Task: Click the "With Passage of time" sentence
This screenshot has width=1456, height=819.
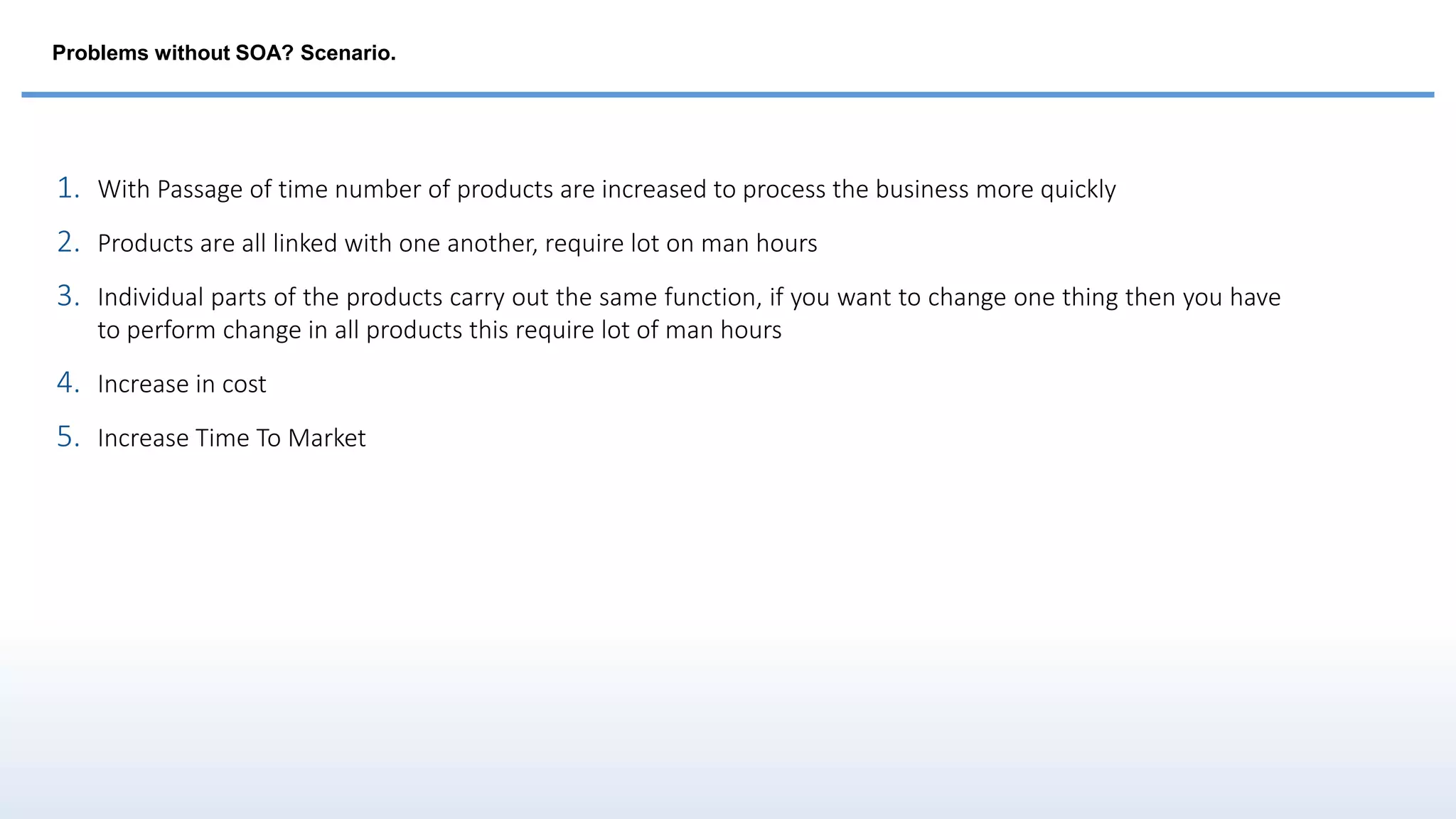Action: [x=606, y=189]
